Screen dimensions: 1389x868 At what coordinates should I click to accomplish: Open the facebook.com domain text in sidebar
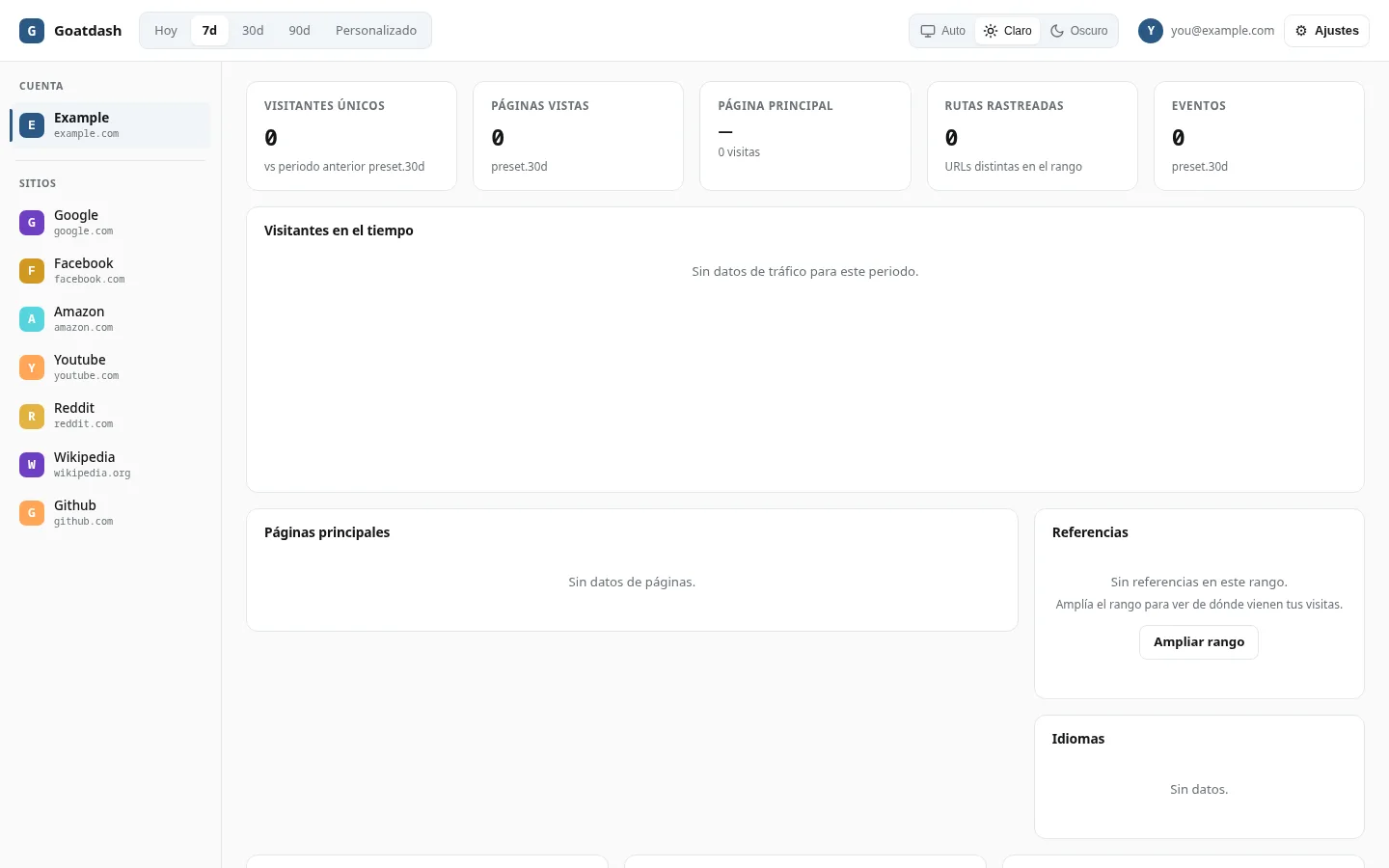pos(90,280)
